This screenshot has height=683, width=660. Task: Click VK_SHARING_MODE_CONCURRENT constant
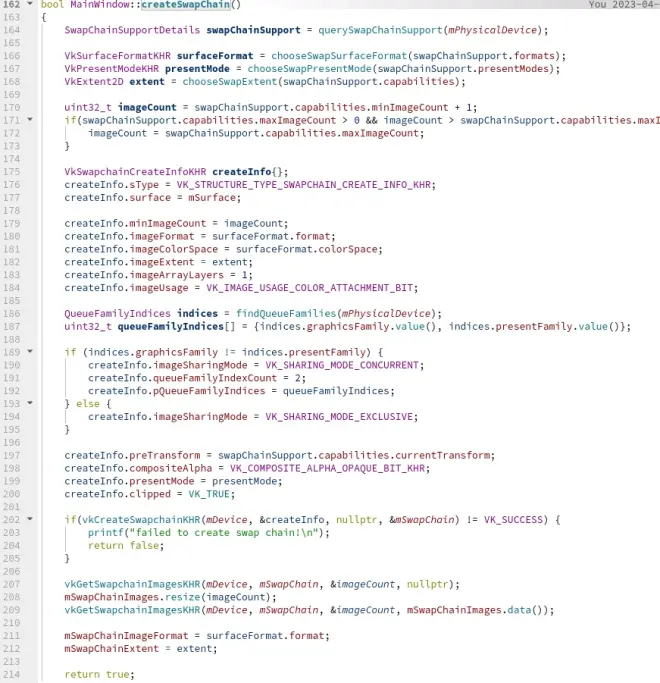[x=342, y=365]
